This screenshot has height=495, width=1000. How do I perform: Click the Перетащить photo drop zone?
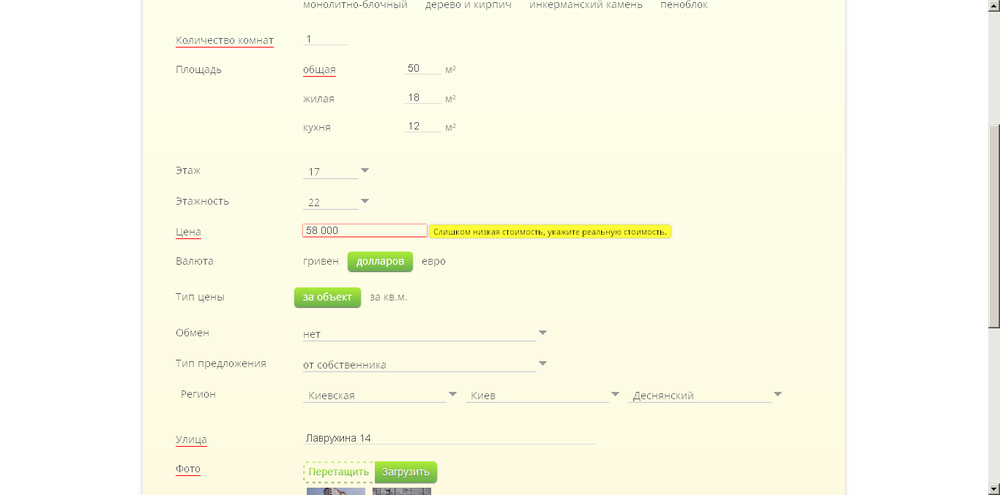point(339,472)
